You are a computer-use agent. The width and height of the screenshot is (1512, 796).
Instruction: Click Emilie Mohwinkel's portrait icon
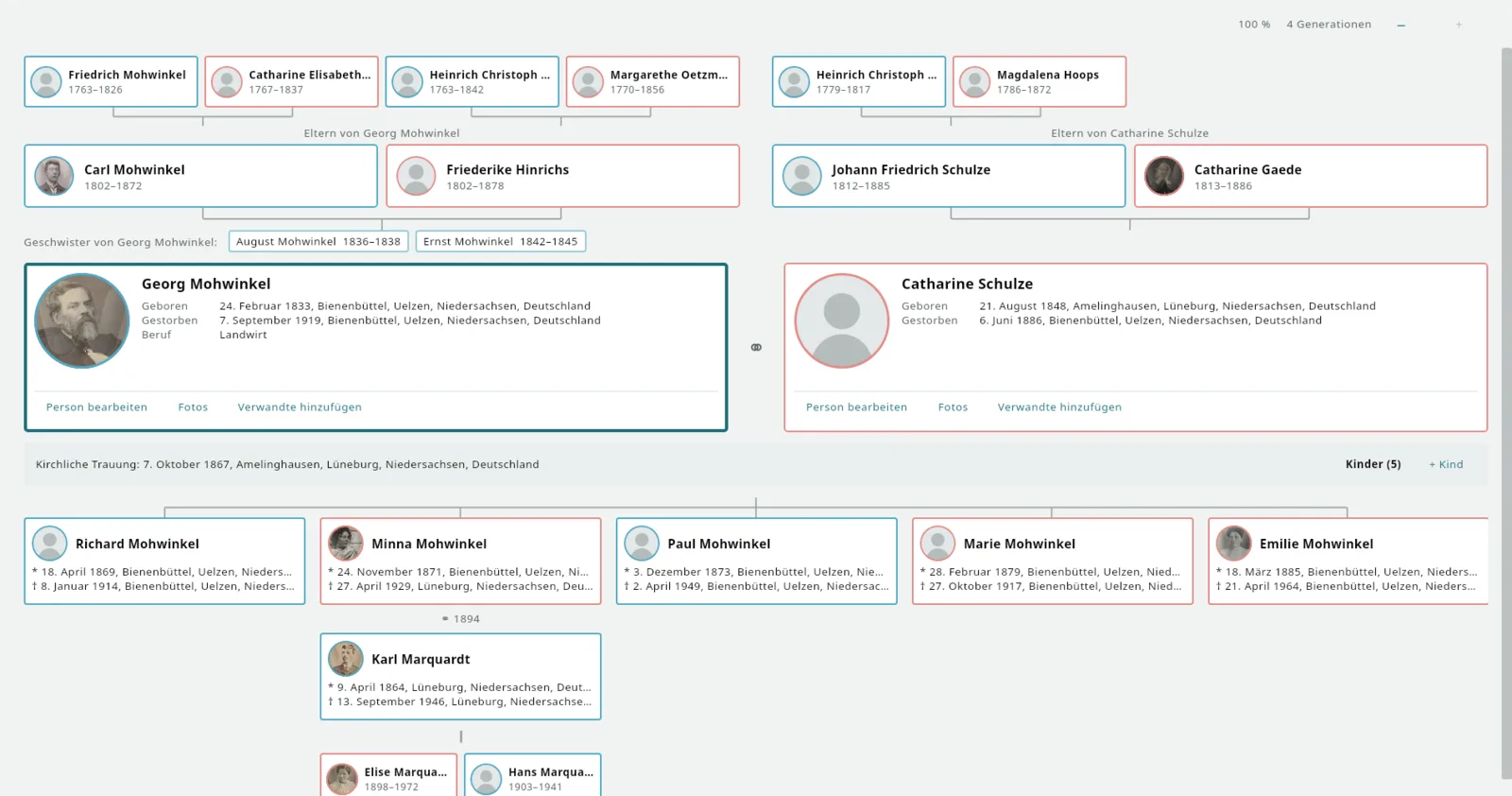[x=1234, y=544]
